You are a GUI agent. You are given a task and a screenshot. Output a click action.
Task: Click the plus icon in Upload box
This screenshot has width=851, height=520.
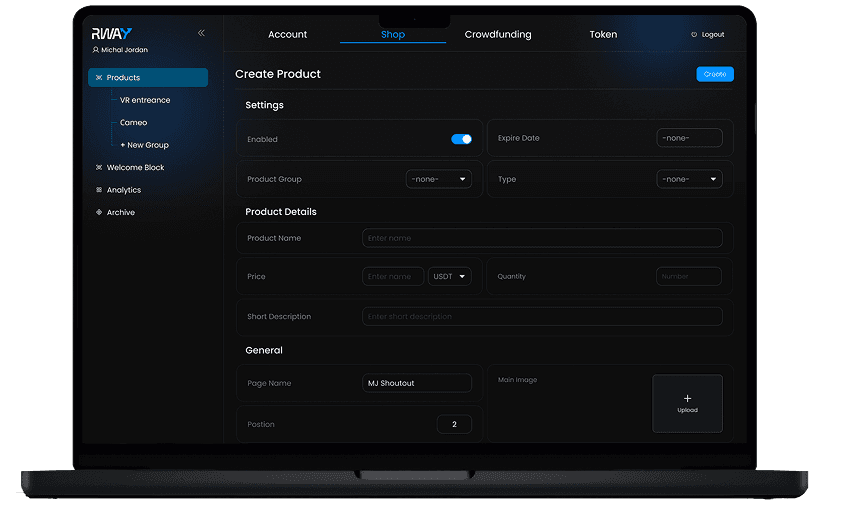687,398
